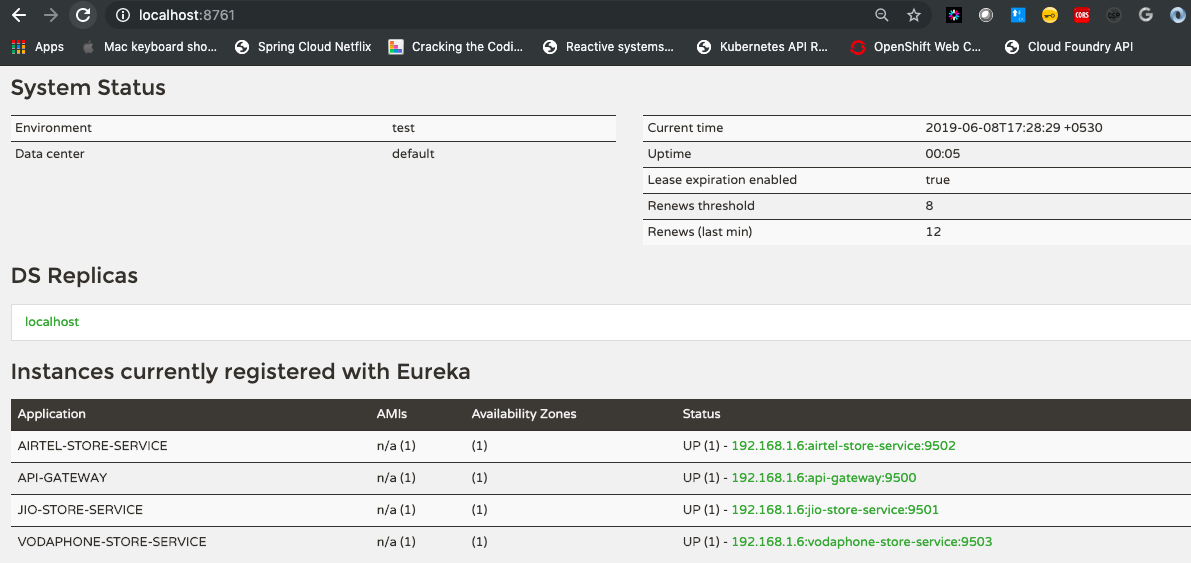
Task: Open the colorful starburst extension icon
Action: pos(953,14)
